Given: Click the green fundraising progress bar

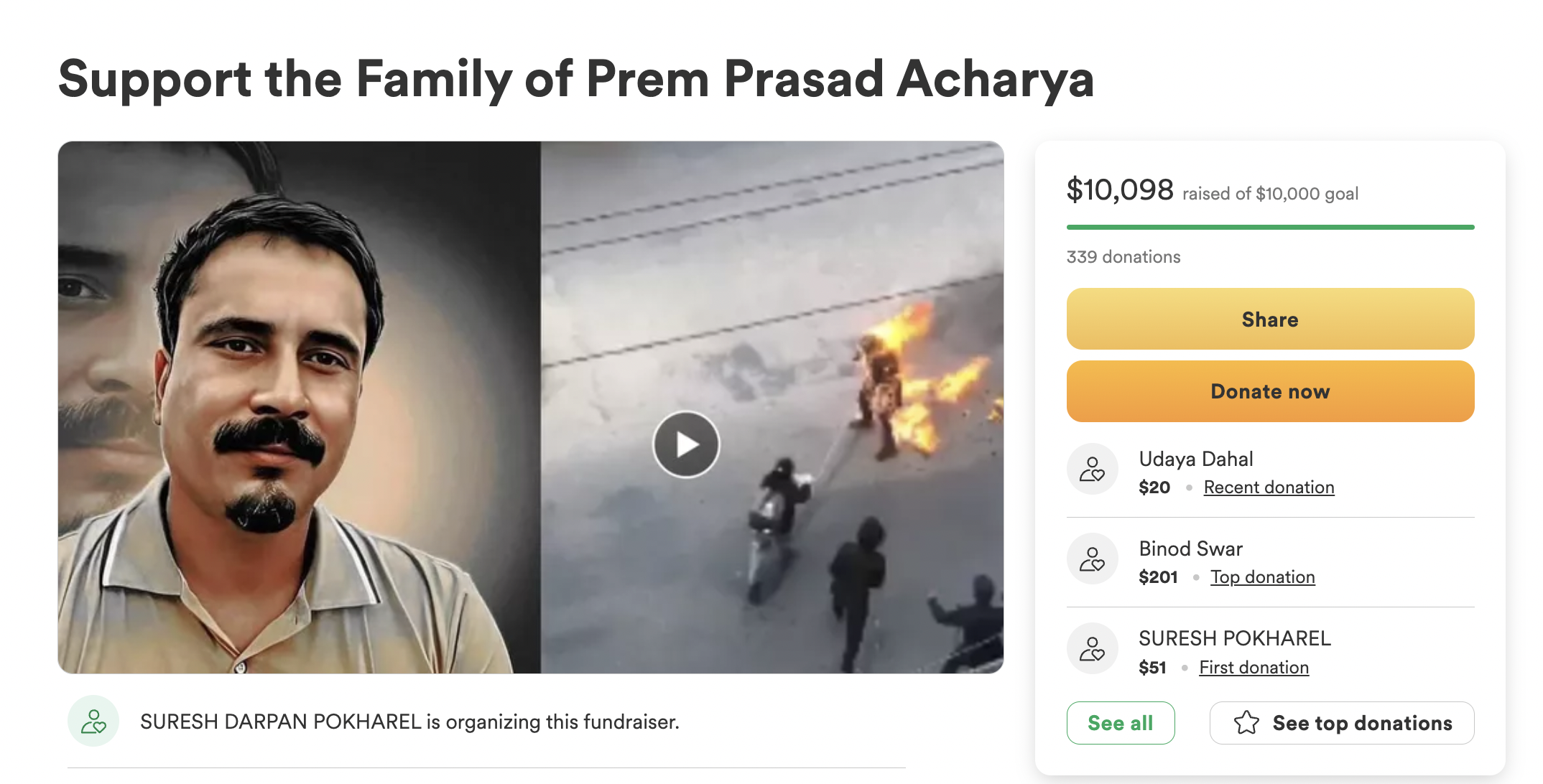Looking at the screenshot, I should coord(1270,228).
